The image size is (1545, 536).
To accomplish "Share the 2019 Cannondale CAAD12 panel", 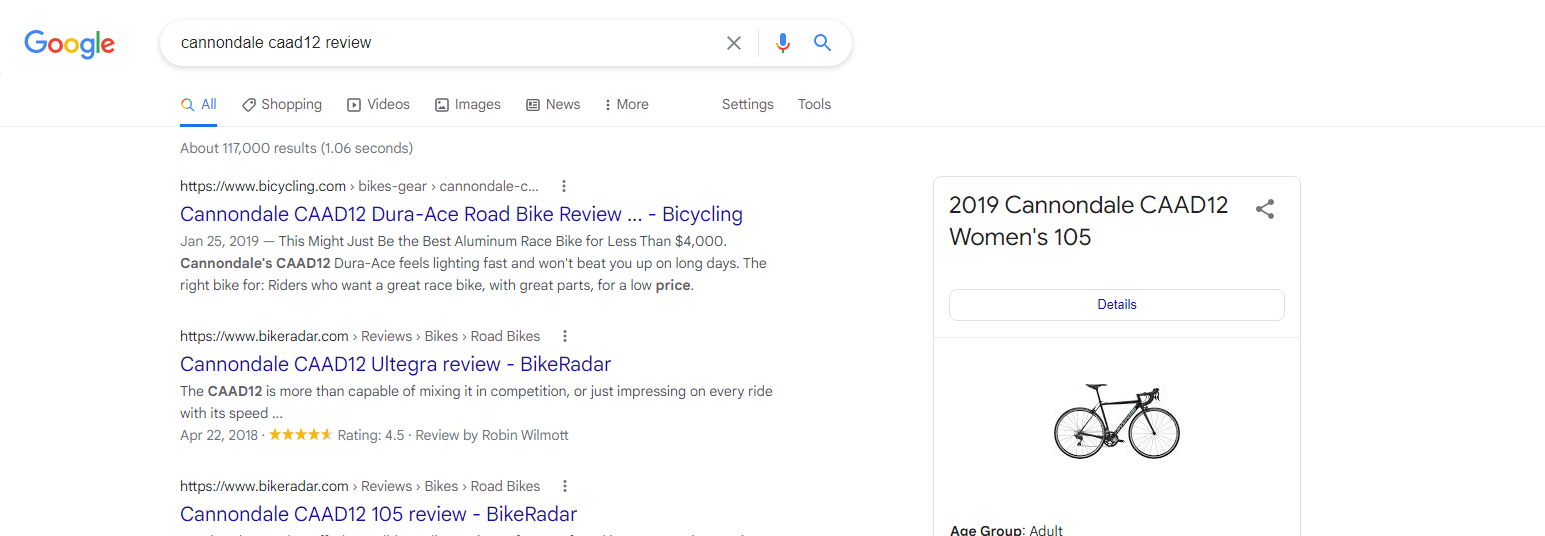I will [1265, 209].
